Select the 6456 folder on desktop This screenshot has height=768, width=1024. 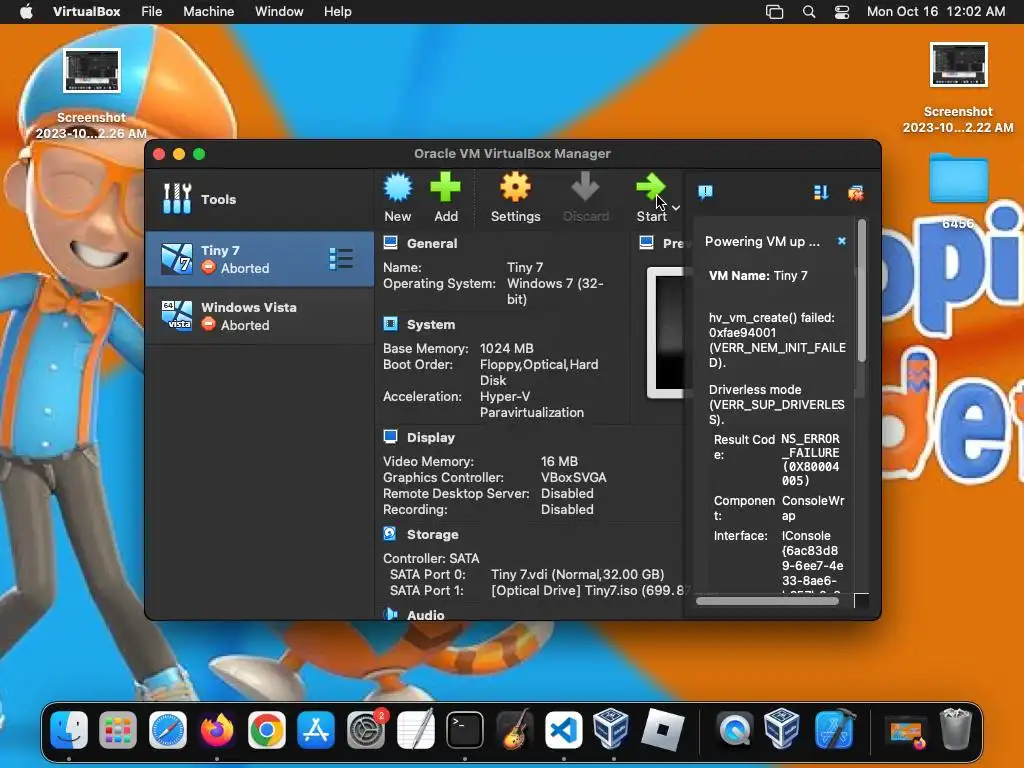click(958, 191)
